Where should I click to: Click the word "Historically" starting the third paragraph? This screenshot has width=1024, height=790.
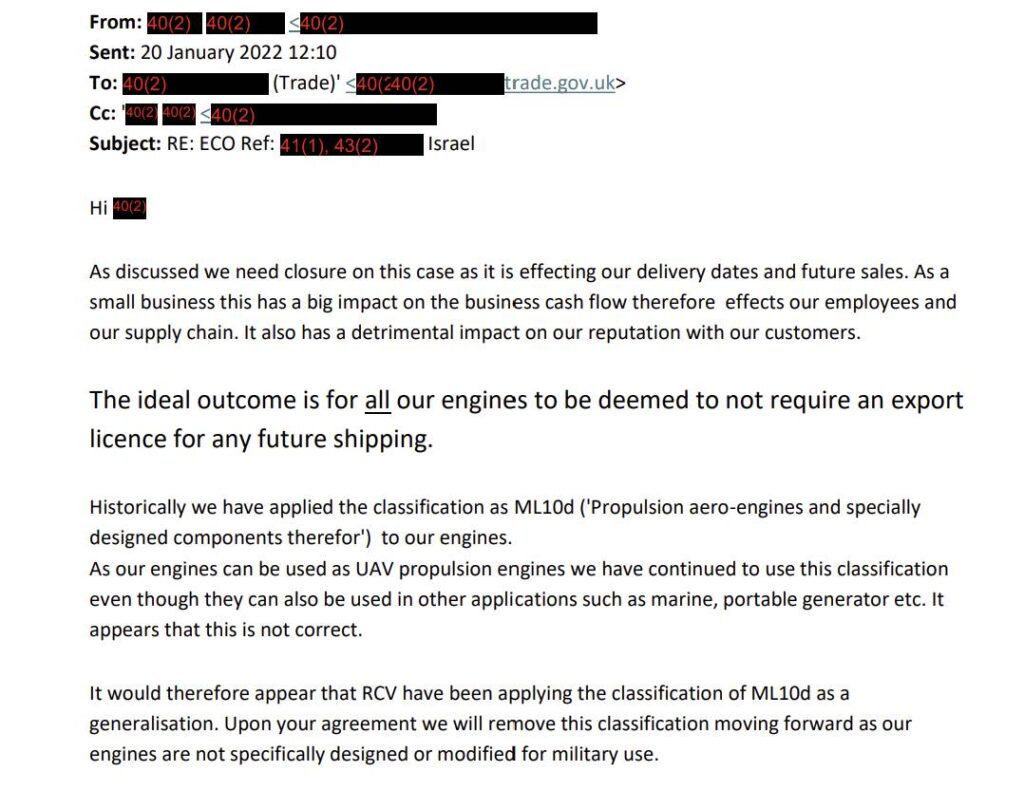(137, 507)
